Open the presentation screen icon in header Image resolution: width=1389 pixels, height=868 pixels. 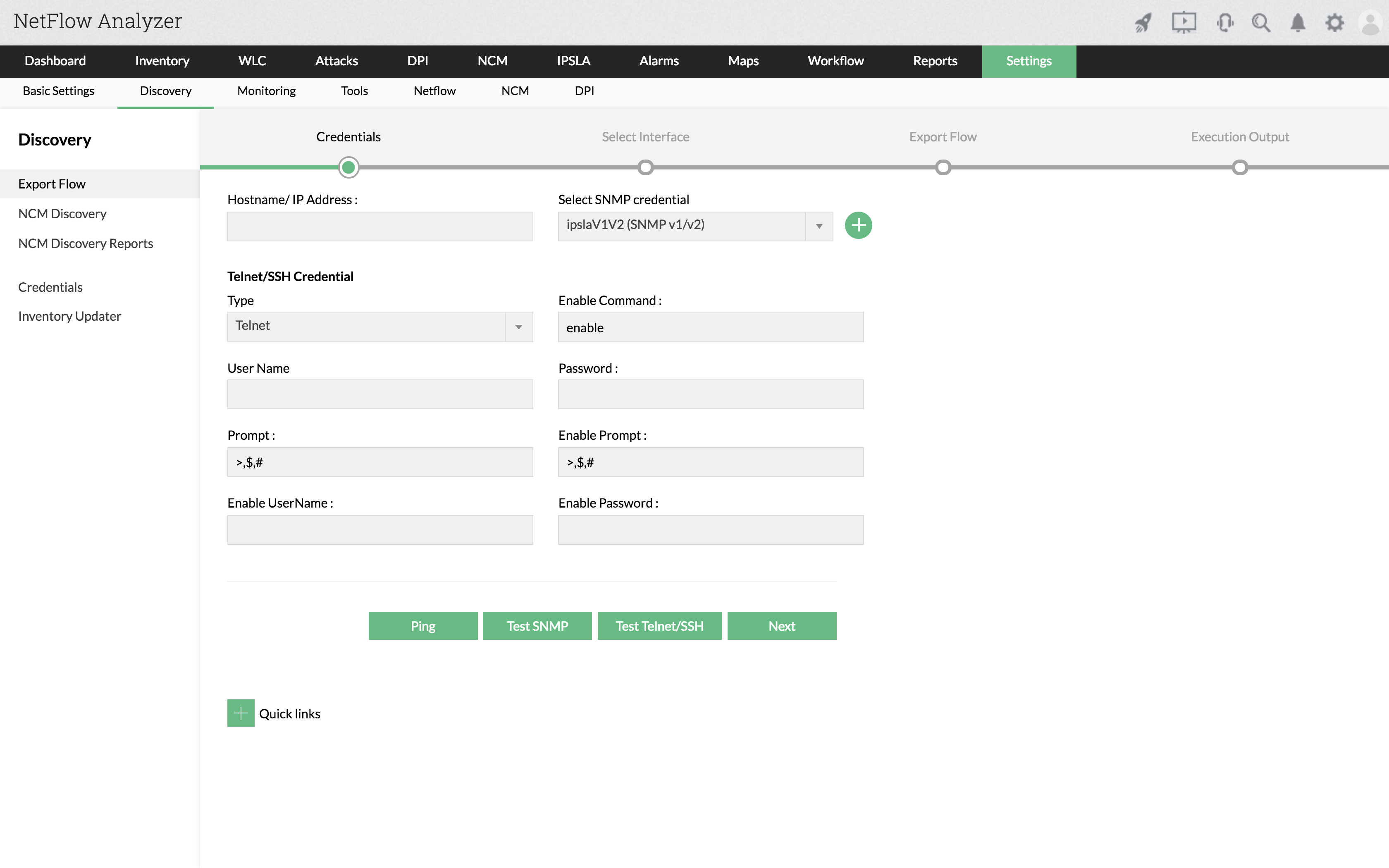pyautogui.click(x=1184, y=23)
